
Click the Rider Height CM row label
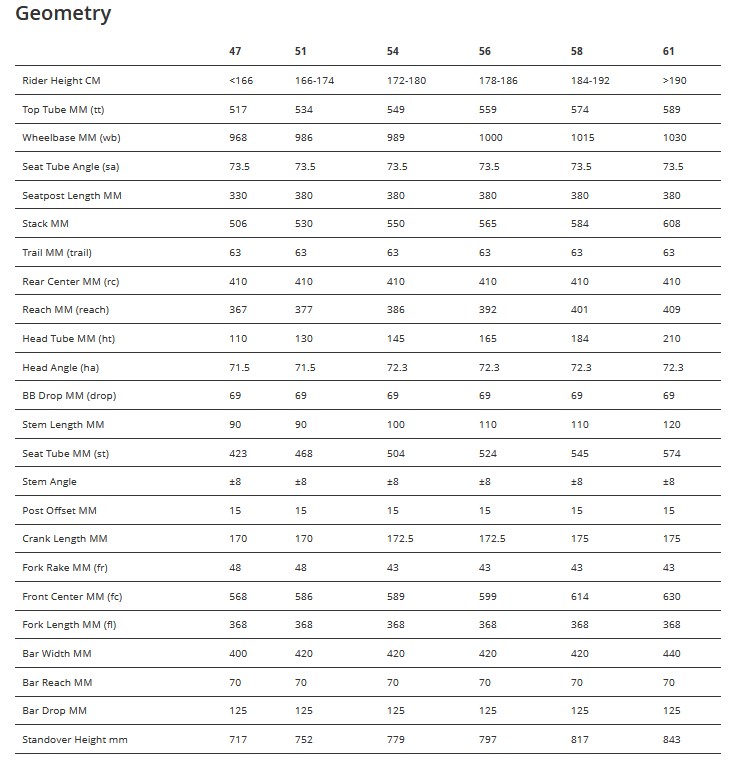[x=61, y=80]
